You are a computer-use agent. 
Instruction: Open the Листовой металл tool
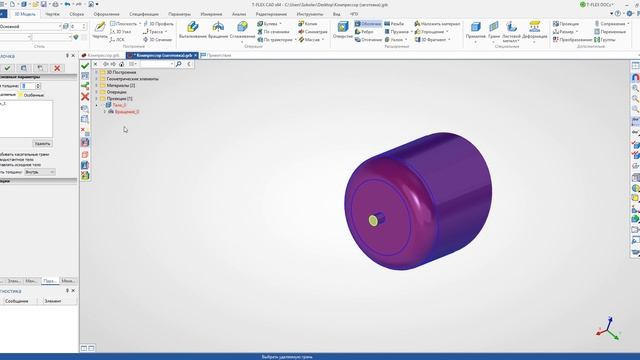tap(511, 32)
